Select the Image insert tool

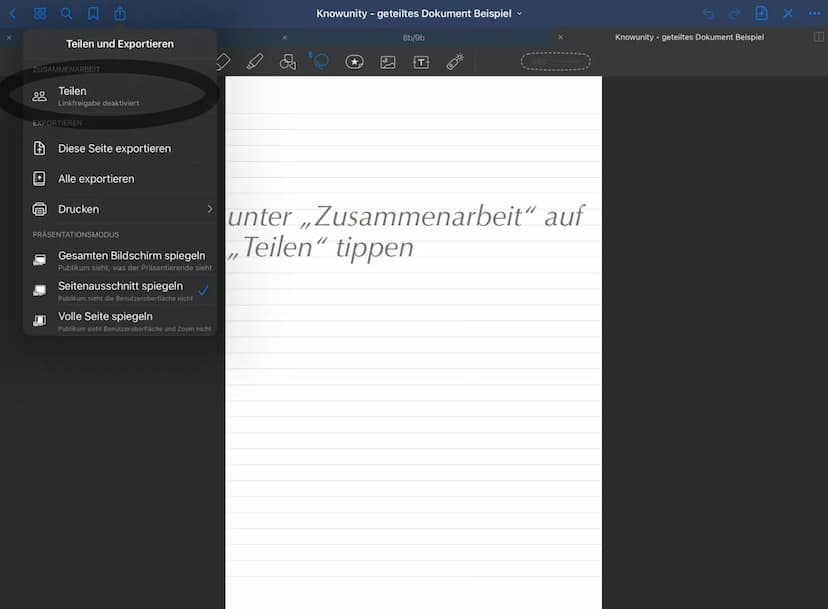[388, 62]
